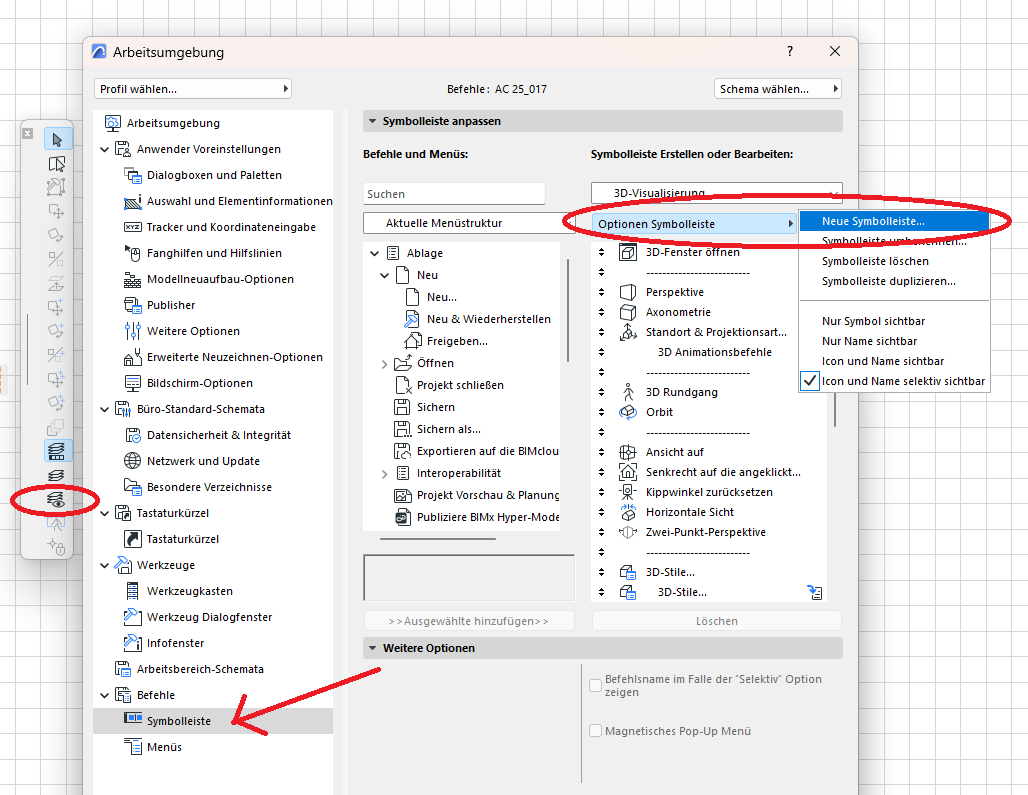Click the Perspektive command icon
The width and height of the screenshot is (1028, 795).
pos(628,292)
